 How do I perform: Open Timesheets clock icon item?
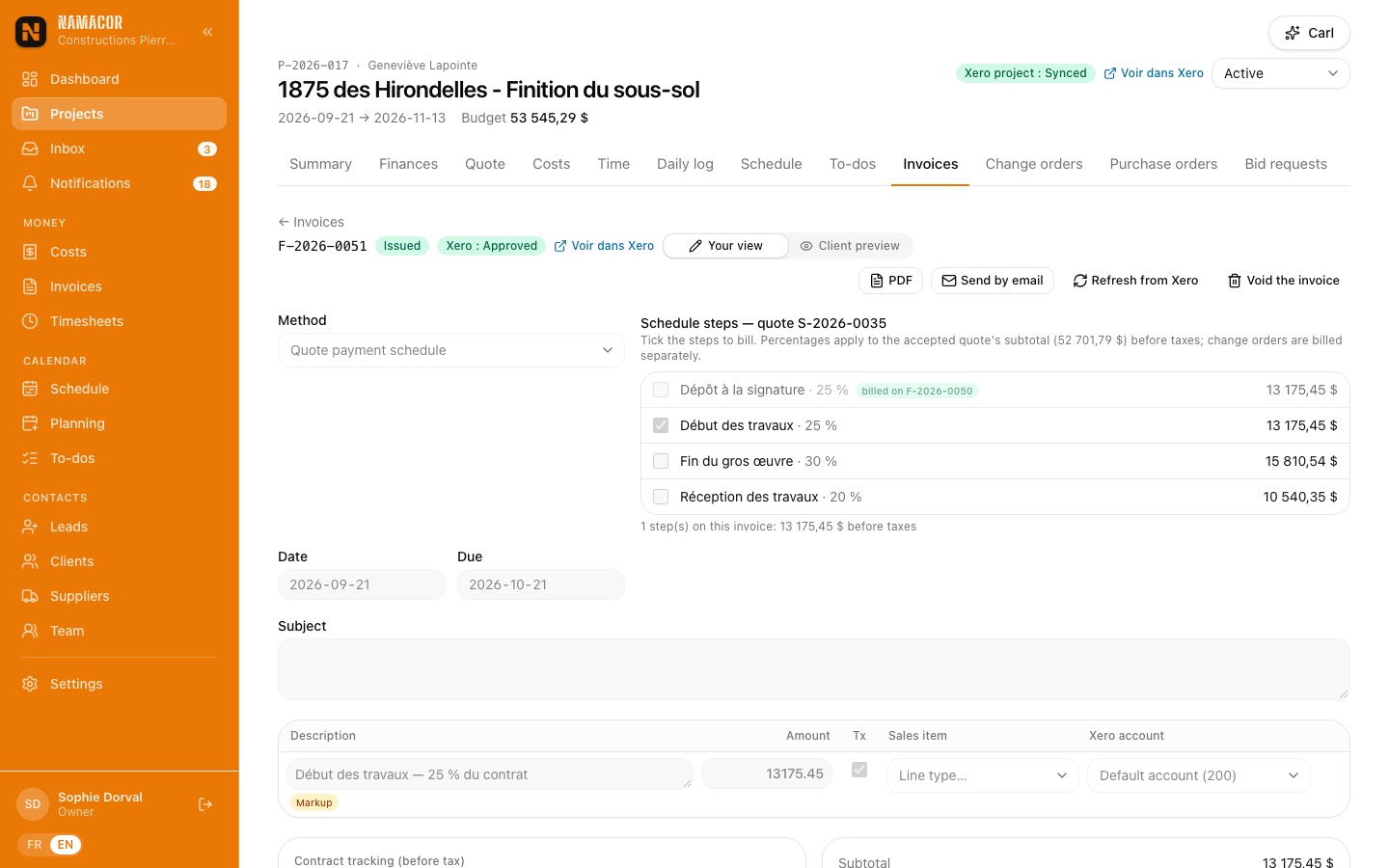tap(119, 321)
